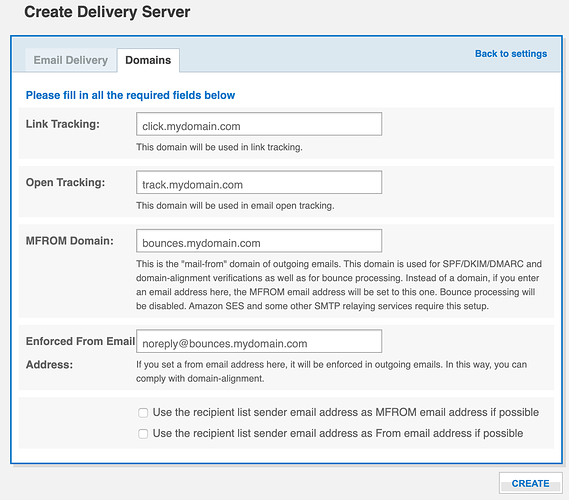Viewport: 569px width, 500px height.
Task: Click into the MFROM Domain field
Action: coord(259,241)
